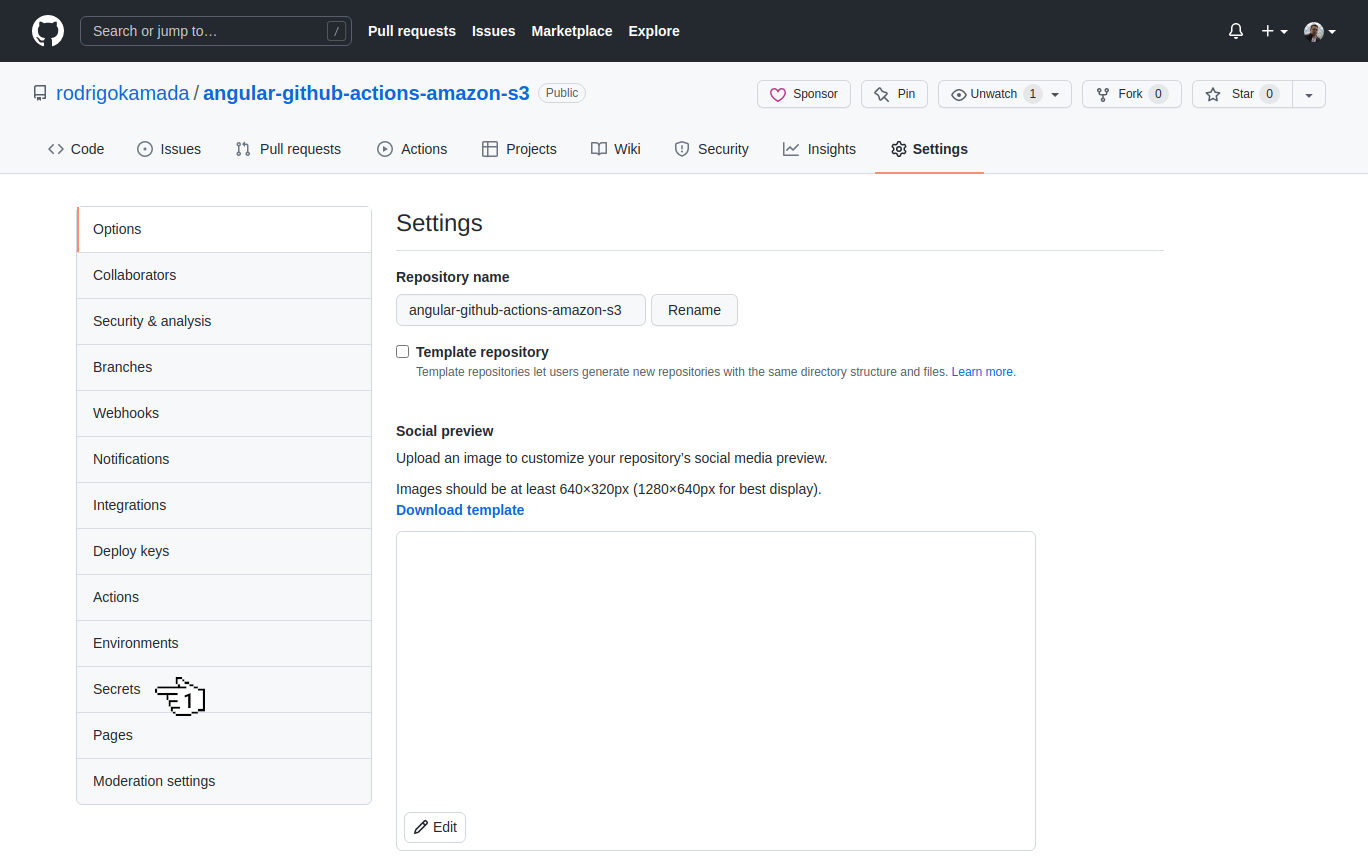Image resolution: width=1368 pixels, height=867 pixels.
Task: Click the GitHub octocat logo
Action: coord(47,31)
